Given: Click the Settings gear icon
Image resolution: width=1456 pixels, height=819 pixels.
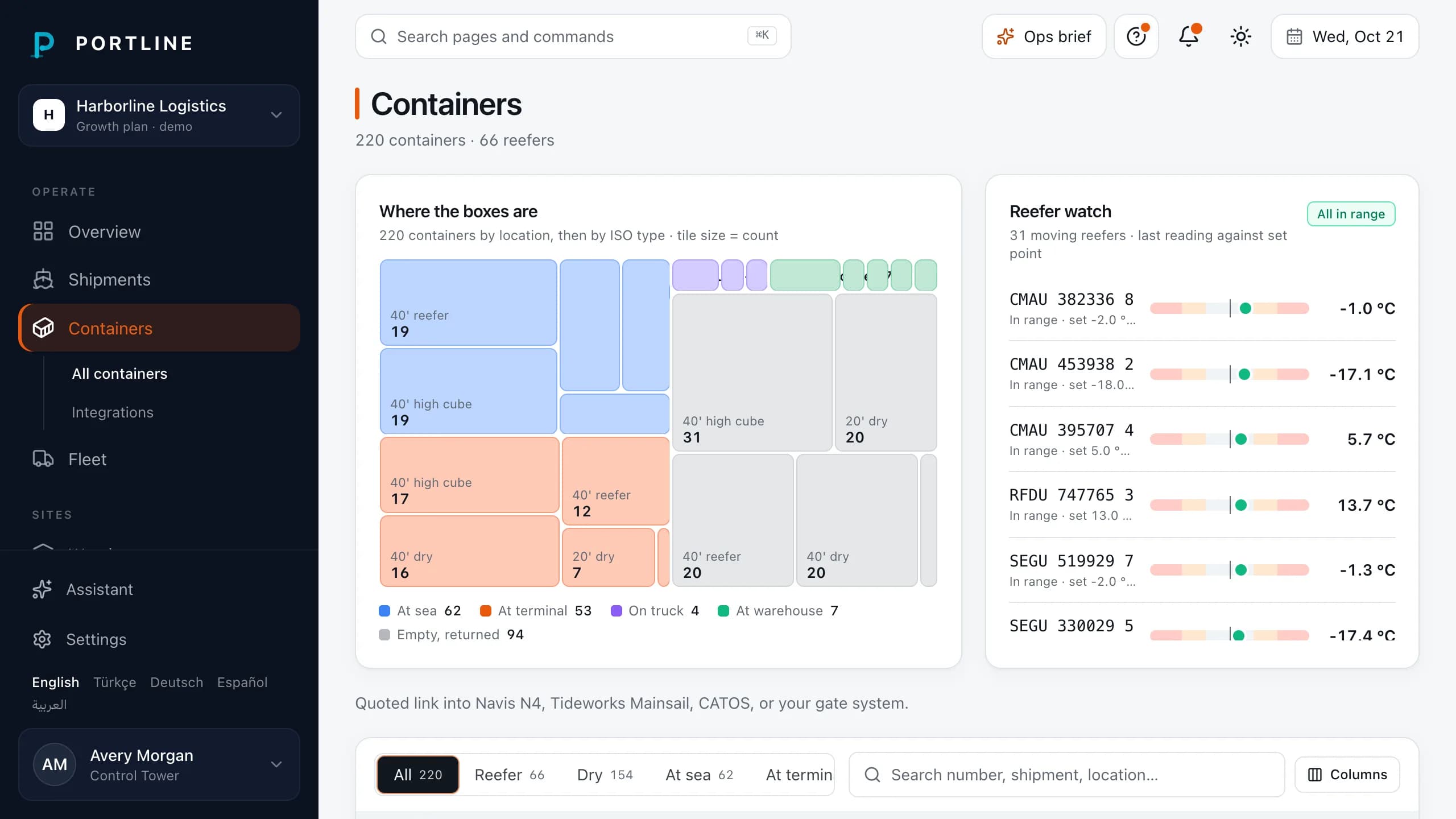Looking at the screenshot, I should [42, 639].
